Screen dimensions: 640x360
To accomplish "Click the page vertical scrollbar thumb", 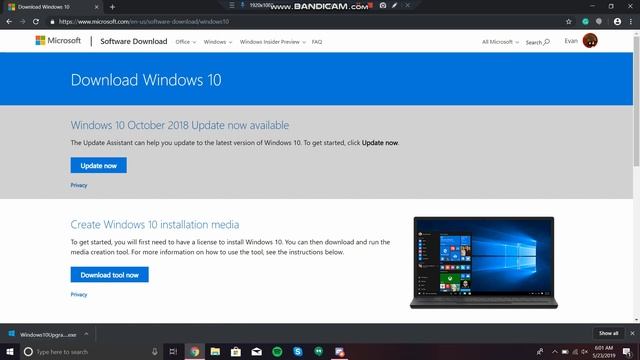I will [x=636, y=101].
